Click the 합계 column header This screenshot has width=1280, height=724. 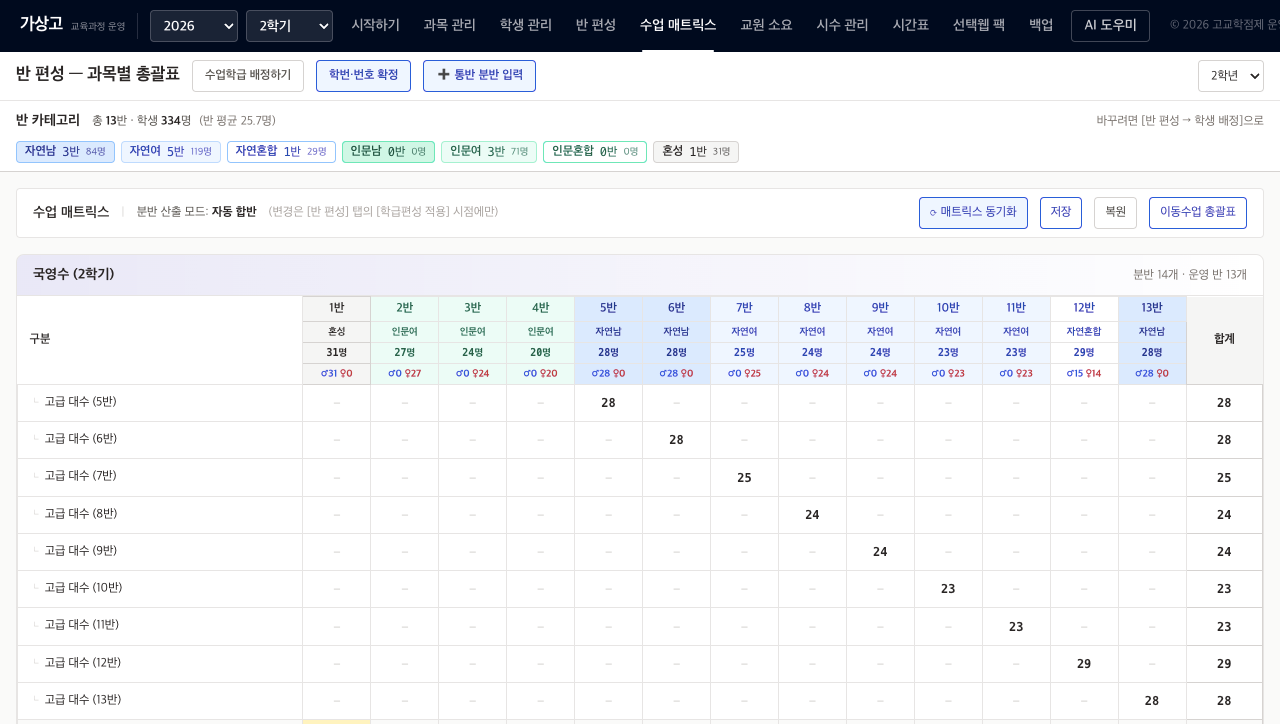click(1224, 340)
